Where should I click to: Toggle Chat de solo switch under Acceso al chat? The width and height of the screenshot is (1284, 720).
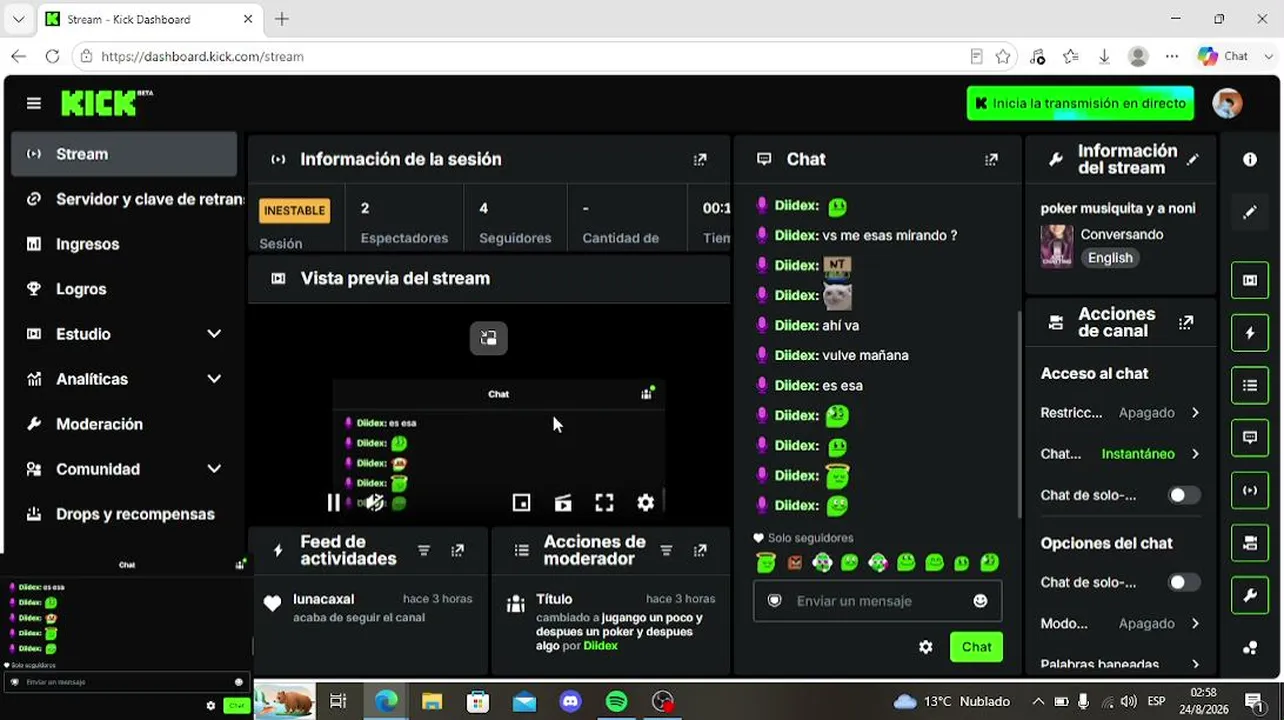click(x=1184, y=495)
